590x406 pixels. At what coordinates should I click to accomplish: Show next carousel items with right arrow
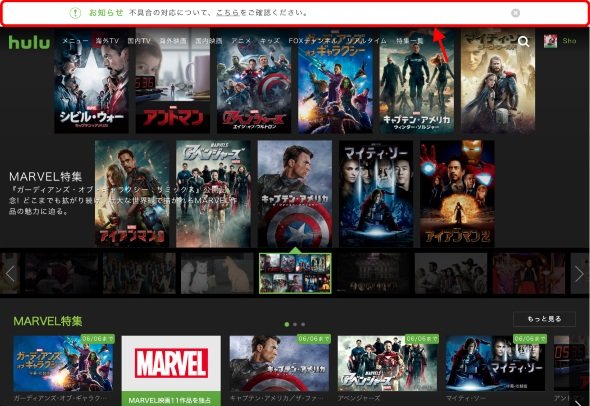click(x=579, y=274)
